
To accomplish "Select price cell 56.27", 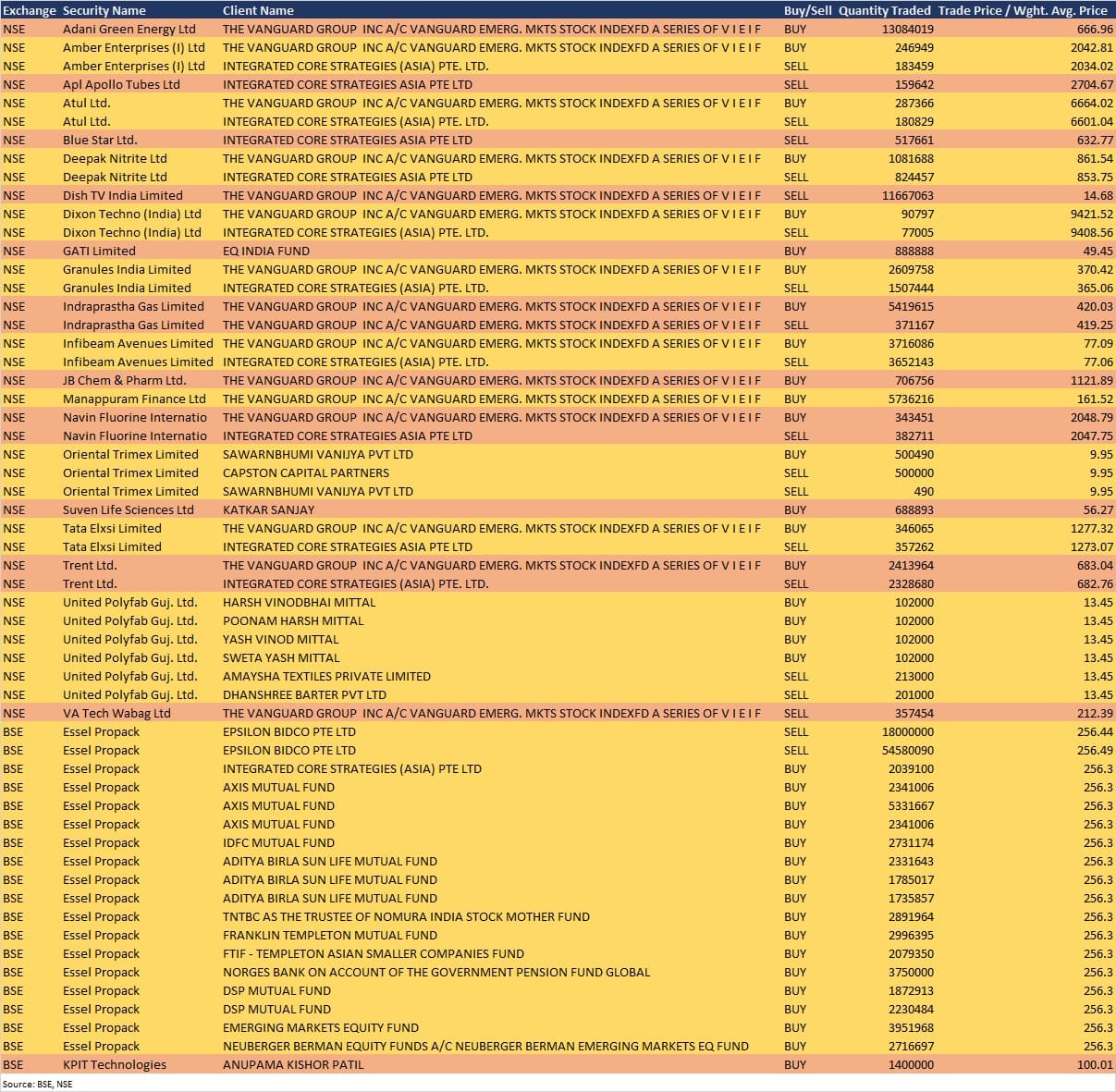I will point(1098,509).
